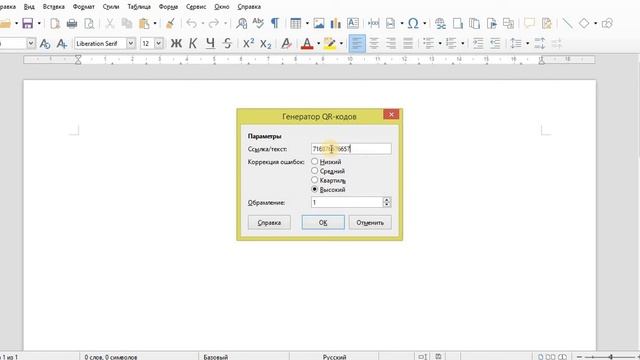Open the Формат menu
The height and width of the screenshot is (360, 640).
(x=84, y=7)
